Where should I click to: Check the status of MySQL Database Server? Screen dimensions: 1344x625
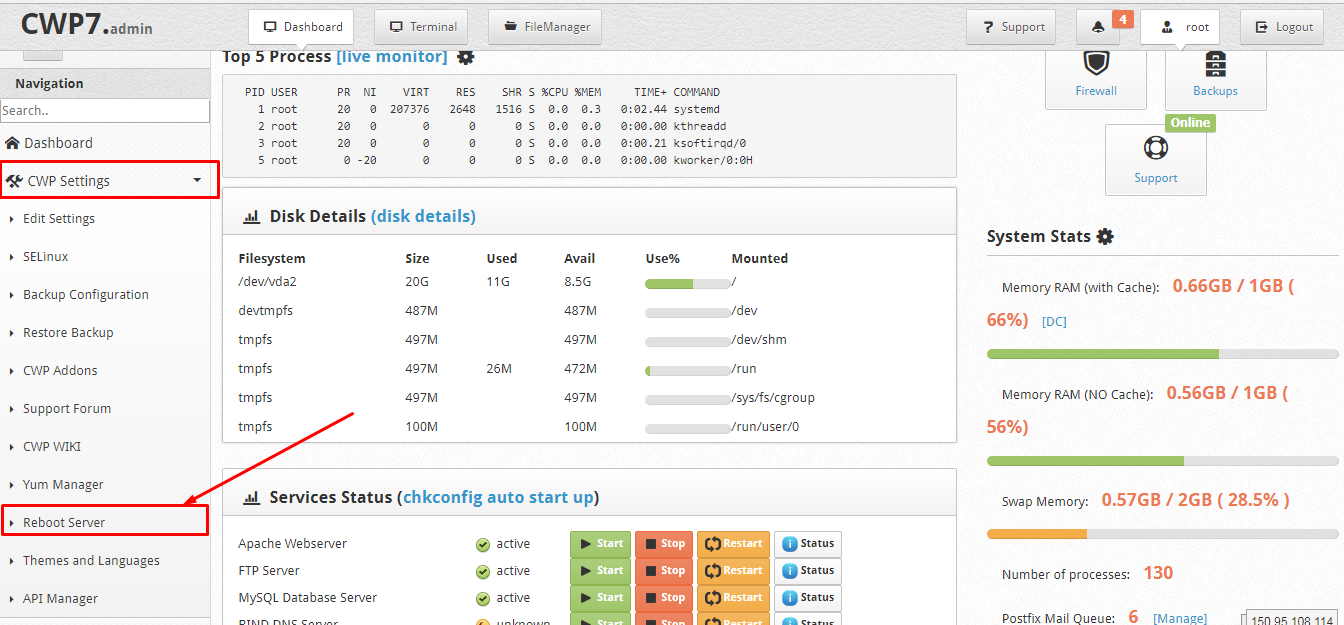click(808, 598)
